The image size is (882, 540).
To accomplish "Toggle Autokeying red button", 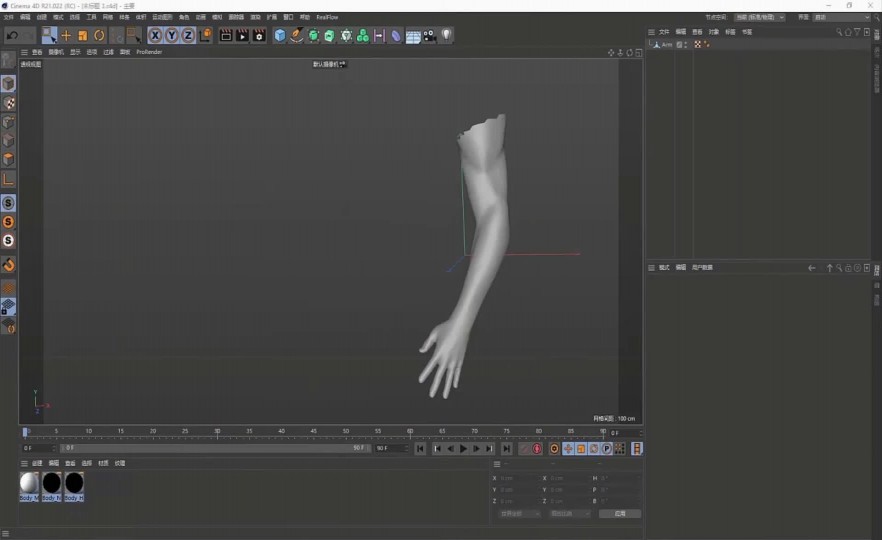I will (537, 449).
